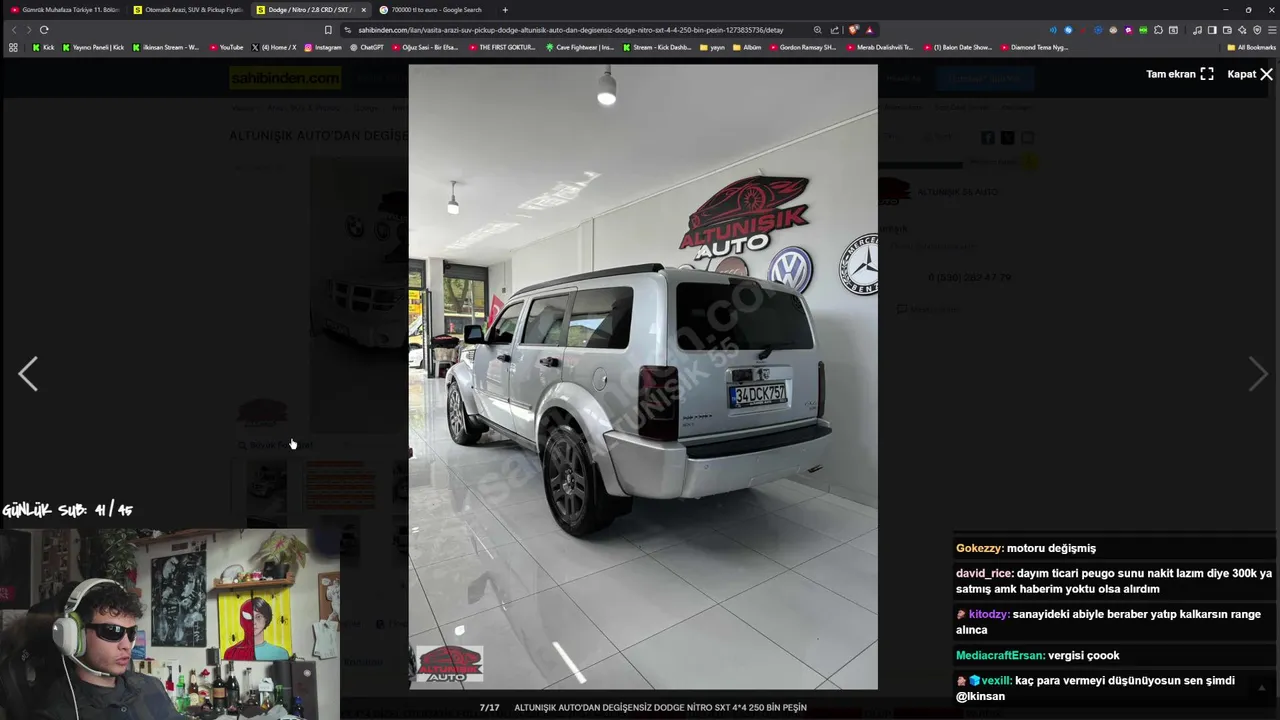Image resolution: width=1280 pixels, height=720 pixels.
Task: Open ilkinsan Stream bookmark
Action: (x=165, y=47)
